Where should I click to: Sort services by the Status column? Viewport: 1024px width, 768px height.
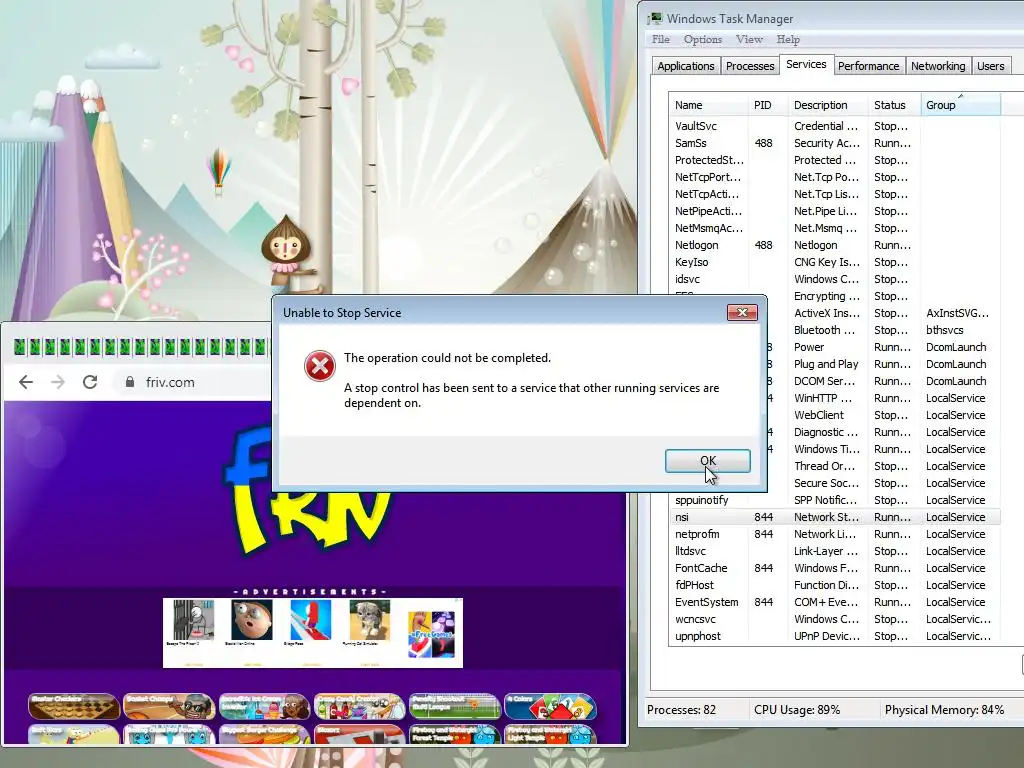[x=895, y=105]
